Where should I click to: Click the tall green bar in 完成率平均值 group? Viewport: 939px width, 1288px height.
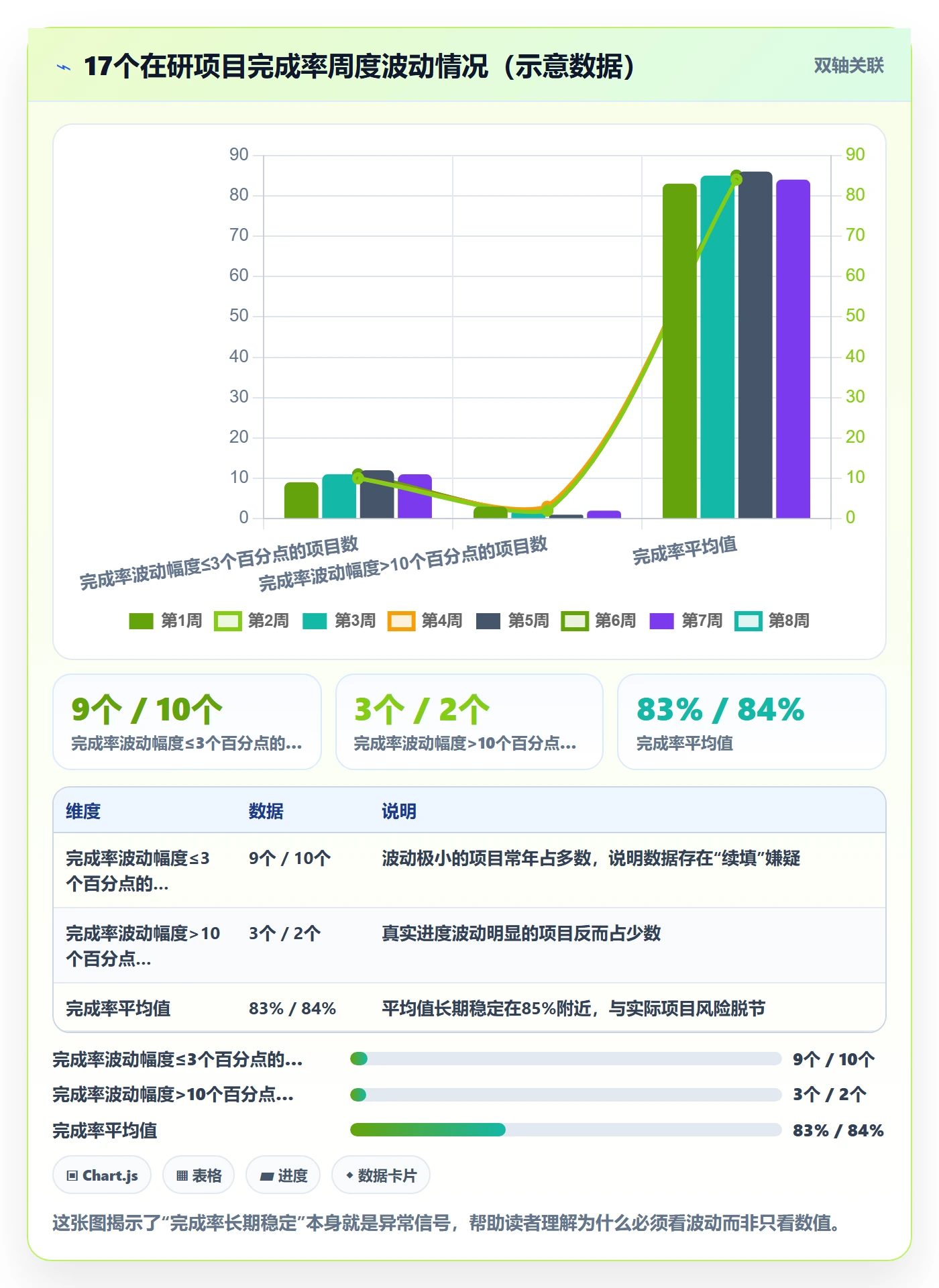[x=679, y=351]
